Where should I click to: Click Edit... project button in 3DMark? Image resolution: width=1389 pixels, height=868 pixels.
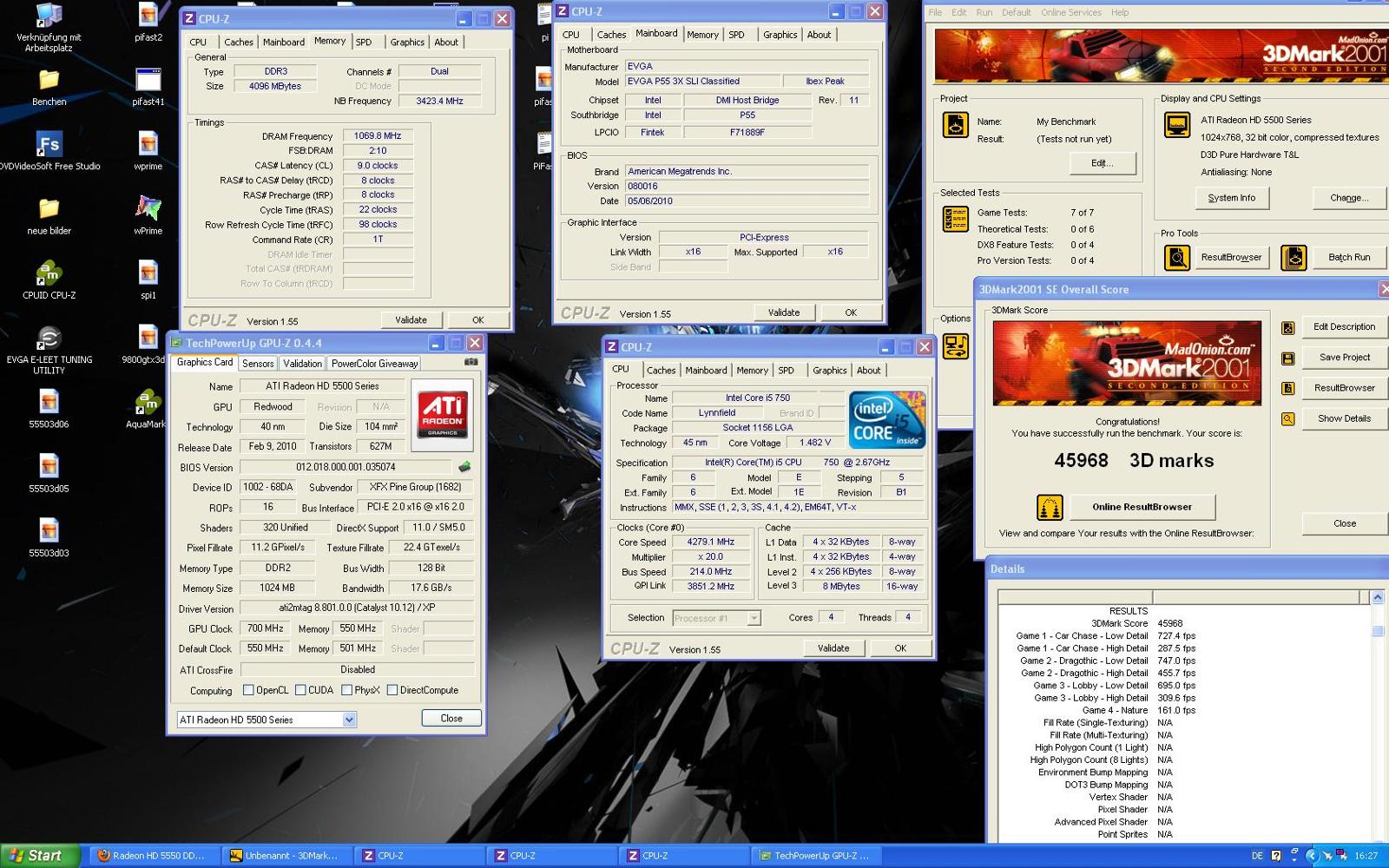(x=1102, y=163)
